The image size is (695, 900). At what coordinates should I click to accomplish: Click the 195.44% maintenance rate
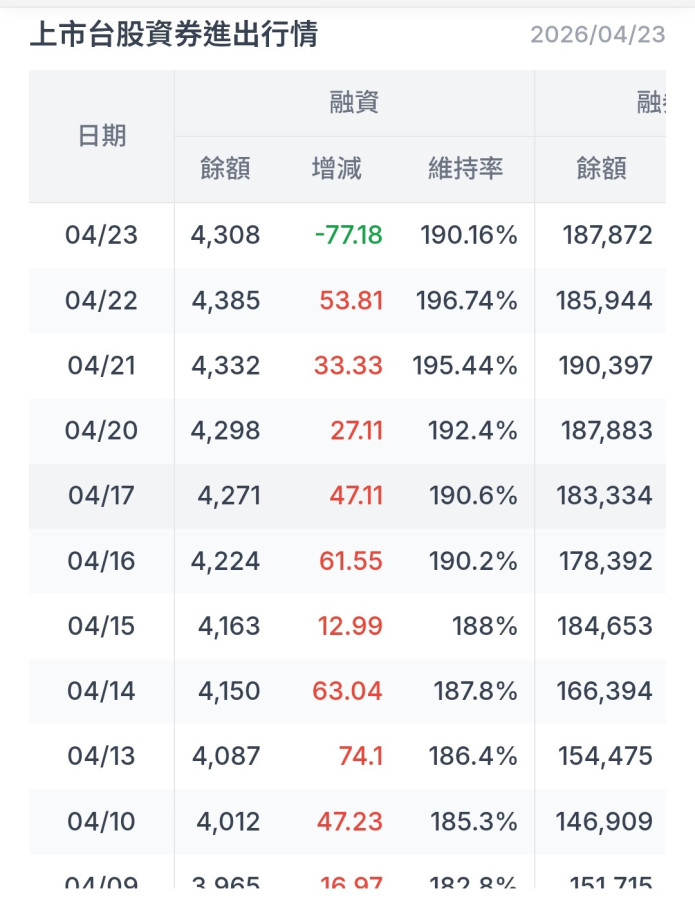coord(465,365)
